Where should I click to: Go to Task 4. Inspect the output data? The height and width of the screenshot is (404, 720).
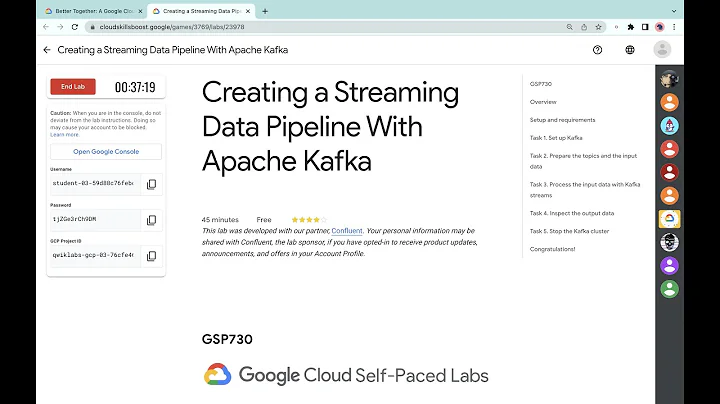(572, 213)
